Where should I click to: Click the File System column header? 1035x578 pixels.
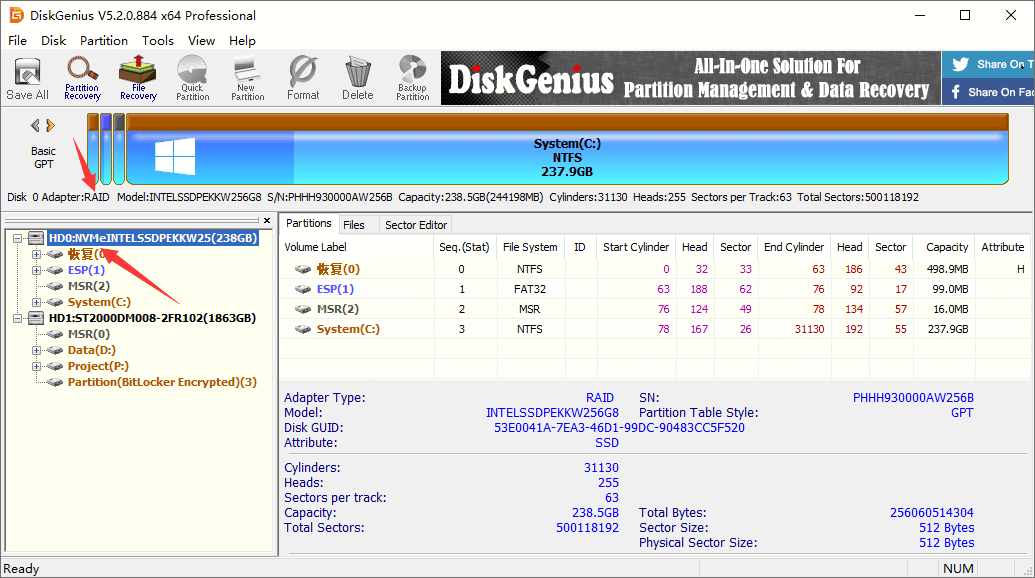click(x=530, y=247)
